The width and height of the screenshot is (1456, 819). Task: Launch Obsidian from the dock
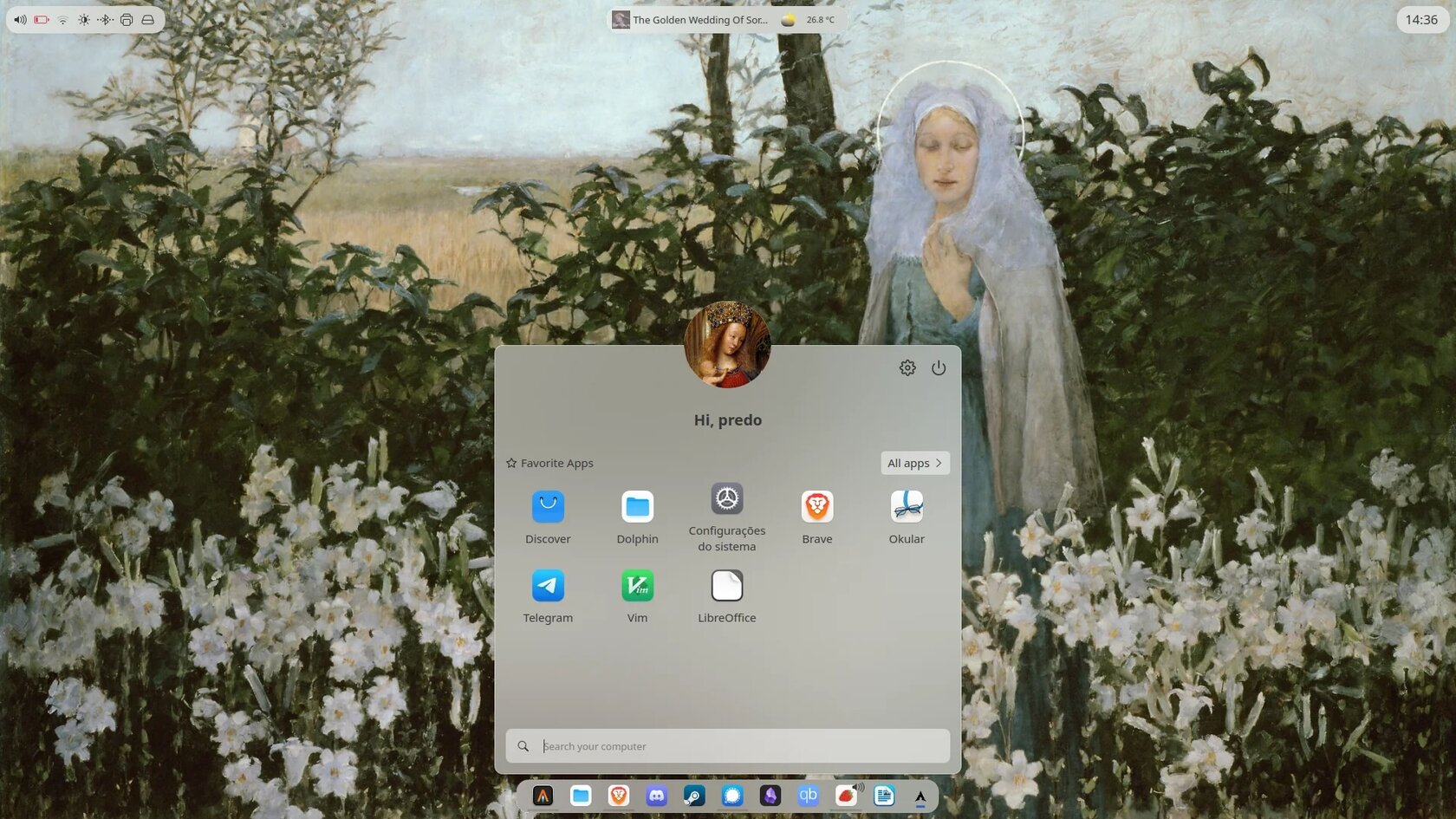770,796
